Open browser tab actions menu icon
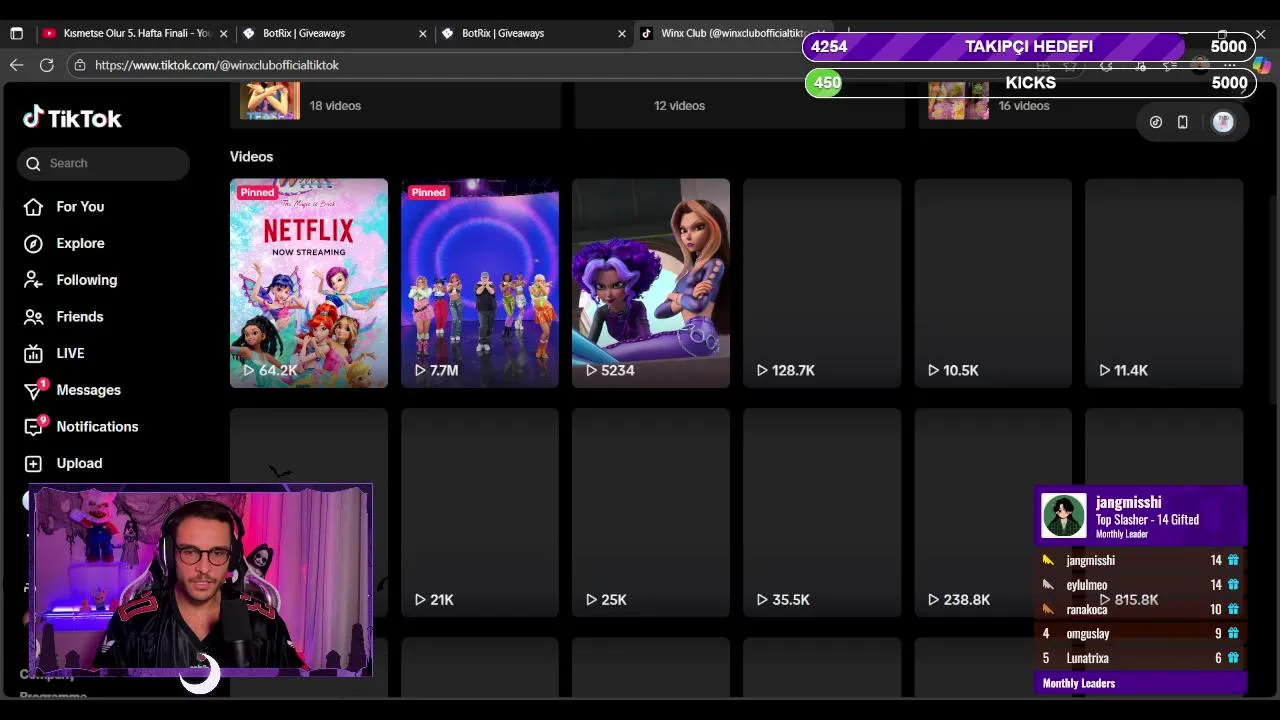 (x=16, y=33)
